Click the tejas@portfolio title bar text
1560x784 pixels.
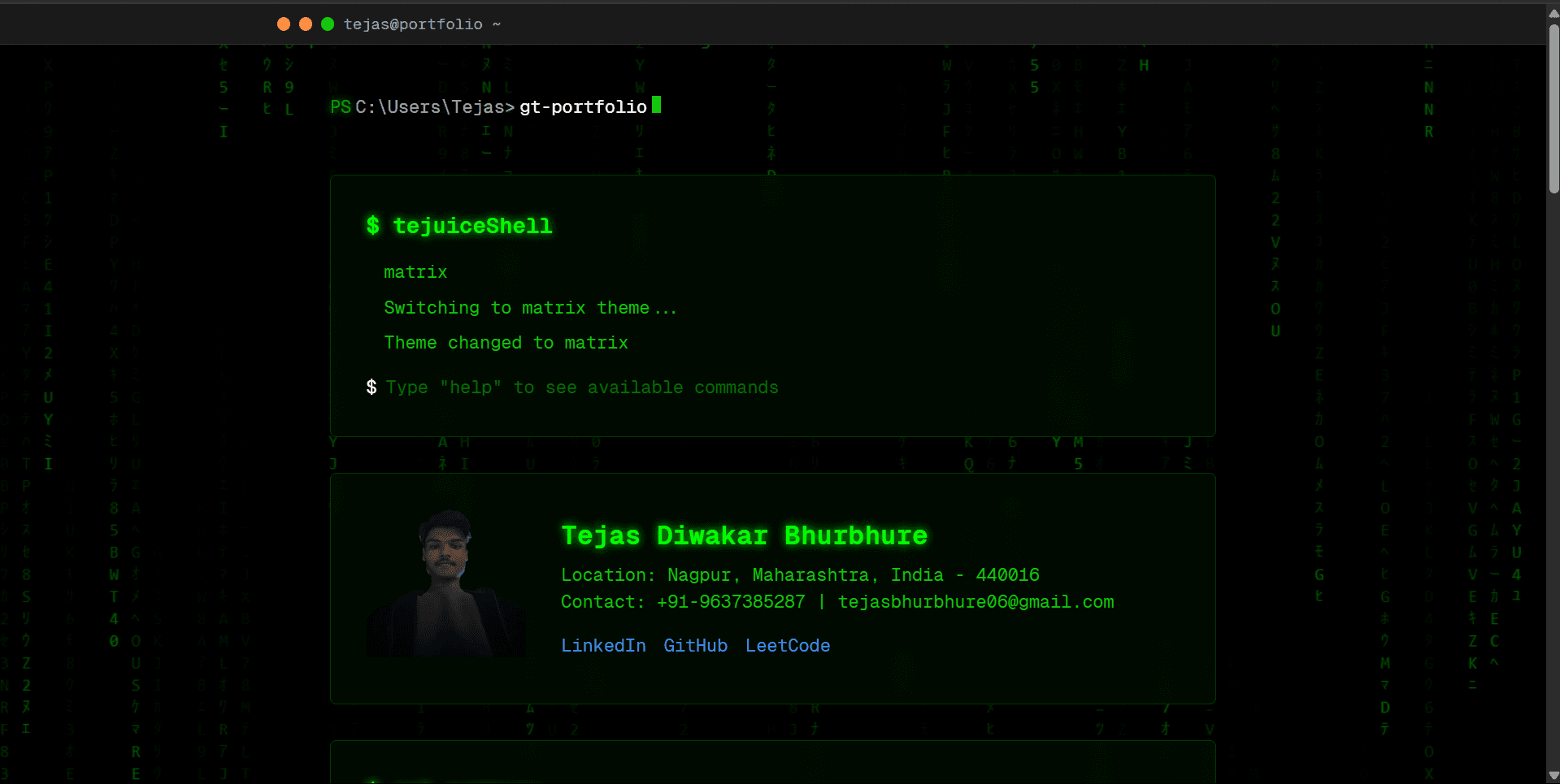pyautogui.click(x=413, y=24)
